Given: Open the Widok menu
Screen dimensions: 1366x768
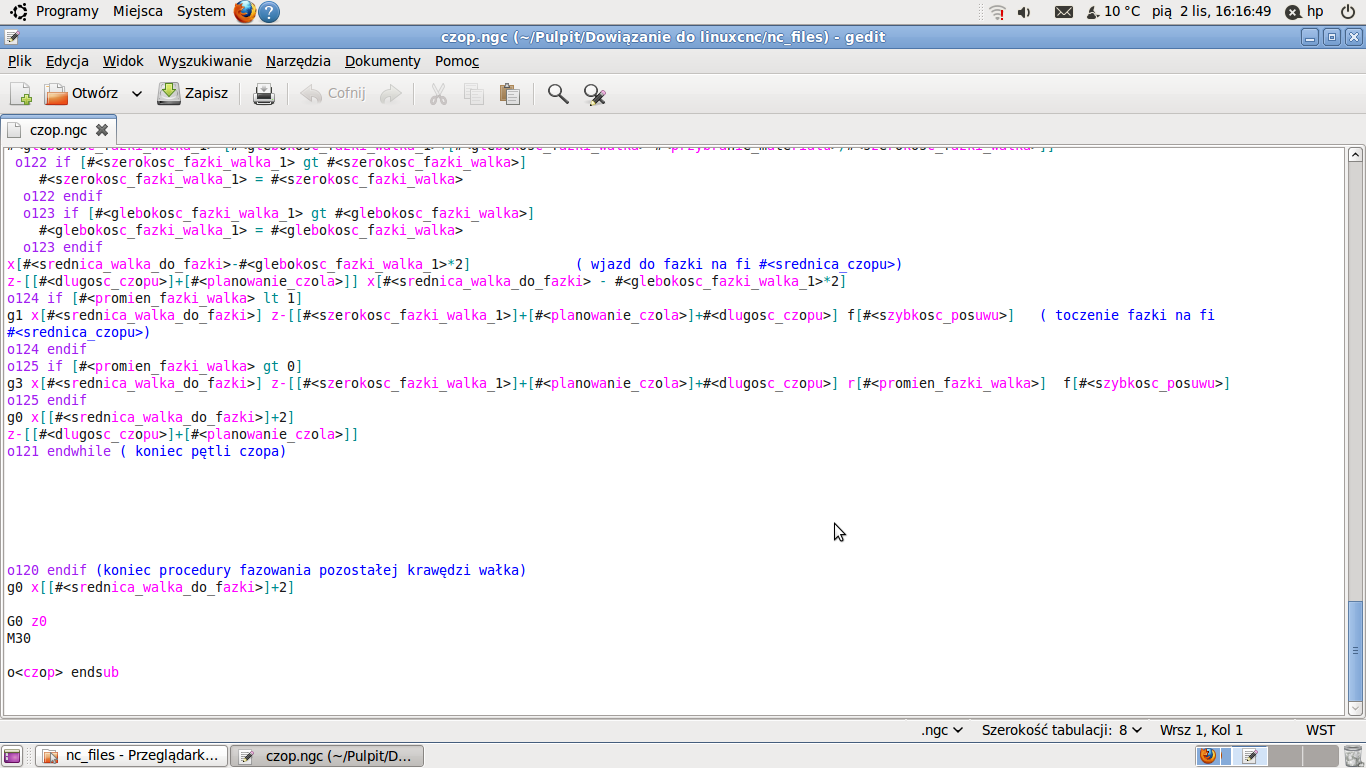Looking at the screenshot, I should pos(123,61).
